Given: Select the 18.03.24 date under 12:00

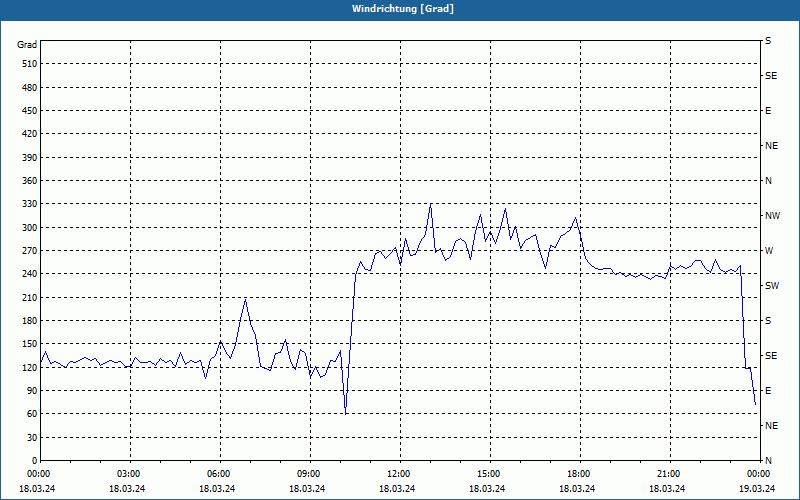Looking at the screenshot, I should click(397, 488).
